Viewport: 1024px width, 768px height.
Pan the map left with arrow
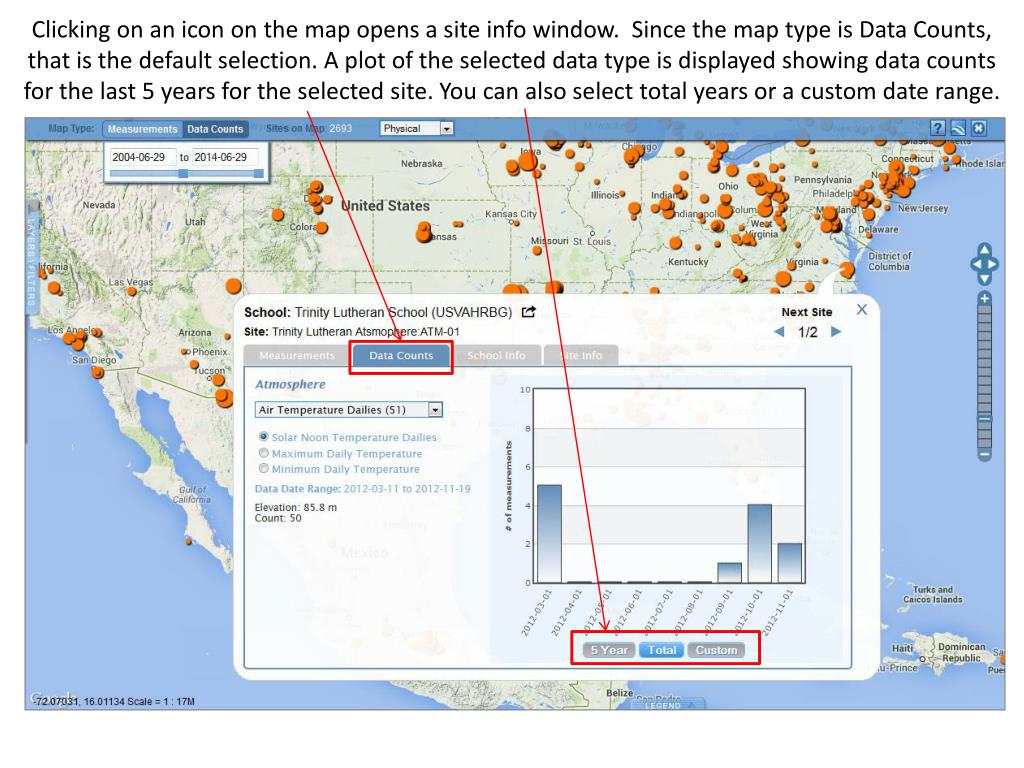[975, 264]
